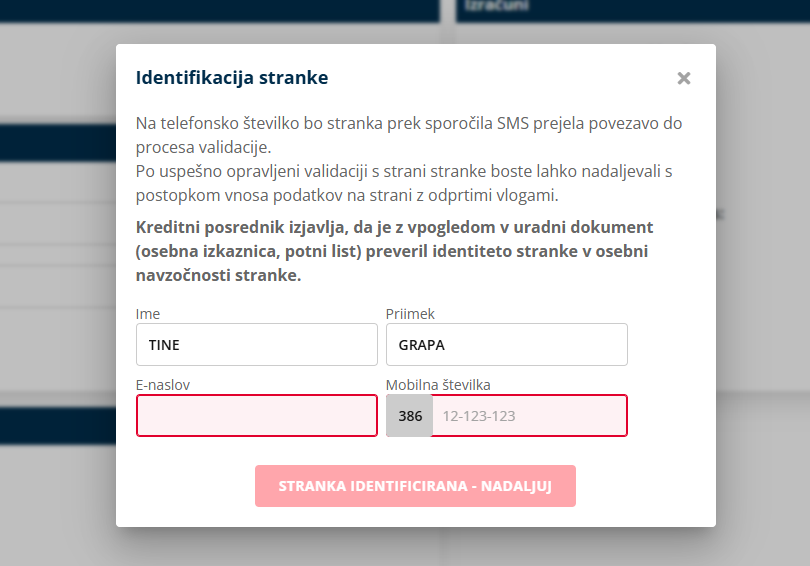Click the Ime field label
The image size is (810, 566).
pyautogui.click(x=148, y=314)
